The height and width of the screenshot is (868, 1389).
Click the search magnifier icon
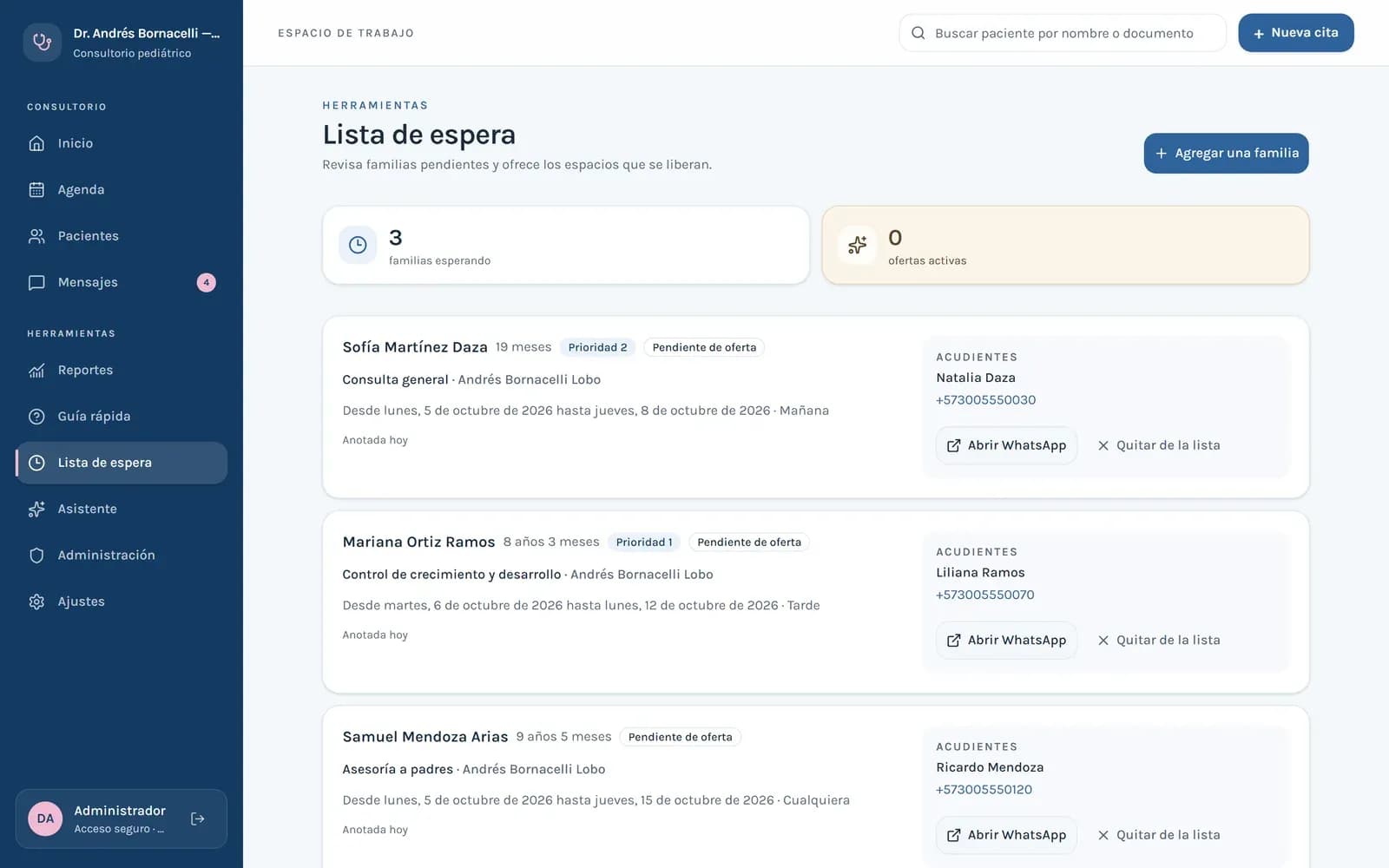(918, 33)
